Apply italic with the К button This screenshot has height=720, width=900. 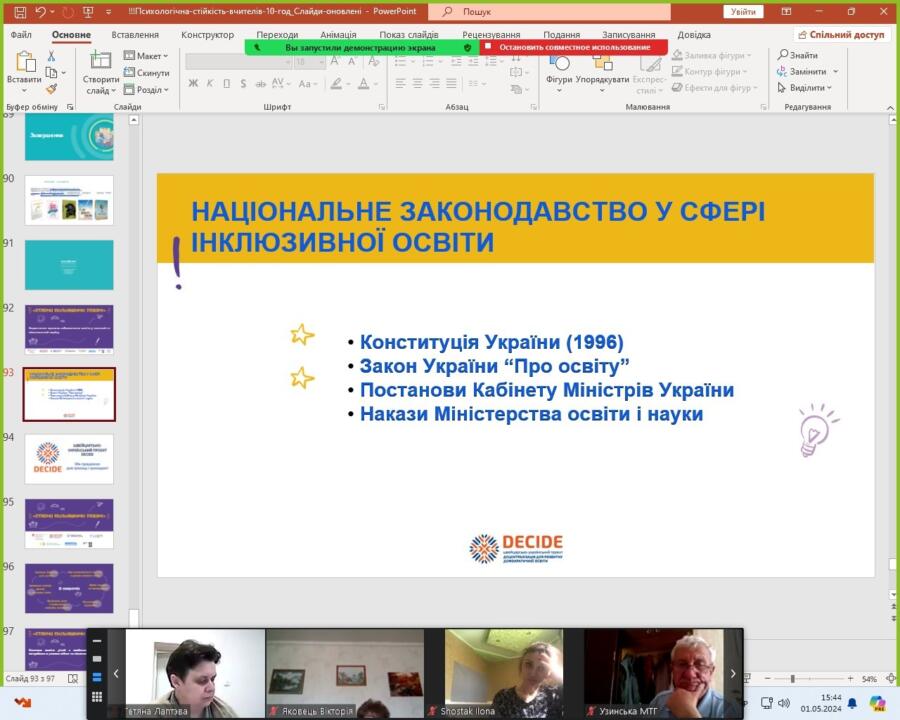(210, 84)
